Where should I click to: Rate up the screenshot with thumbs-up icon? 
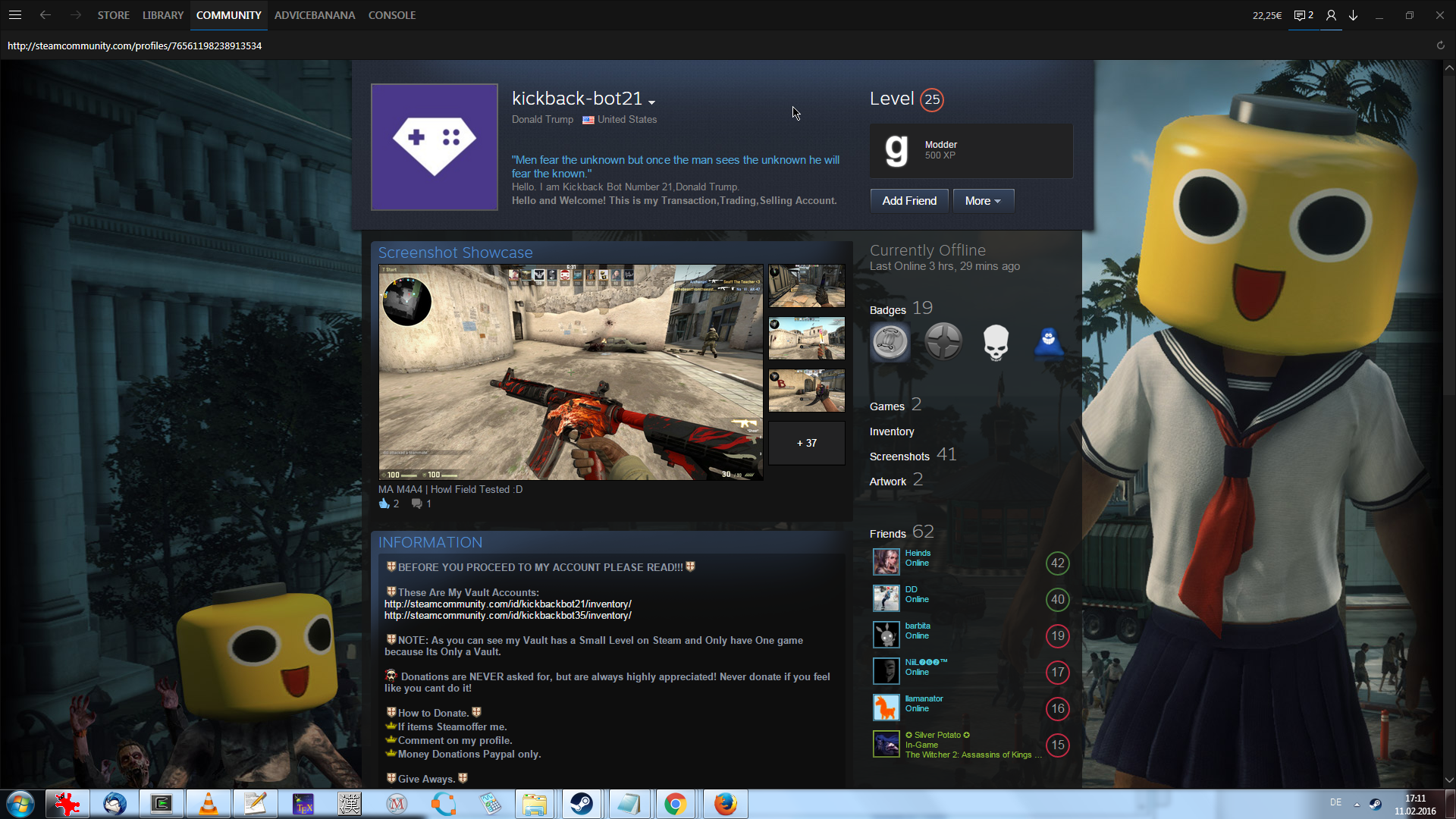click(x=384, y=504)
